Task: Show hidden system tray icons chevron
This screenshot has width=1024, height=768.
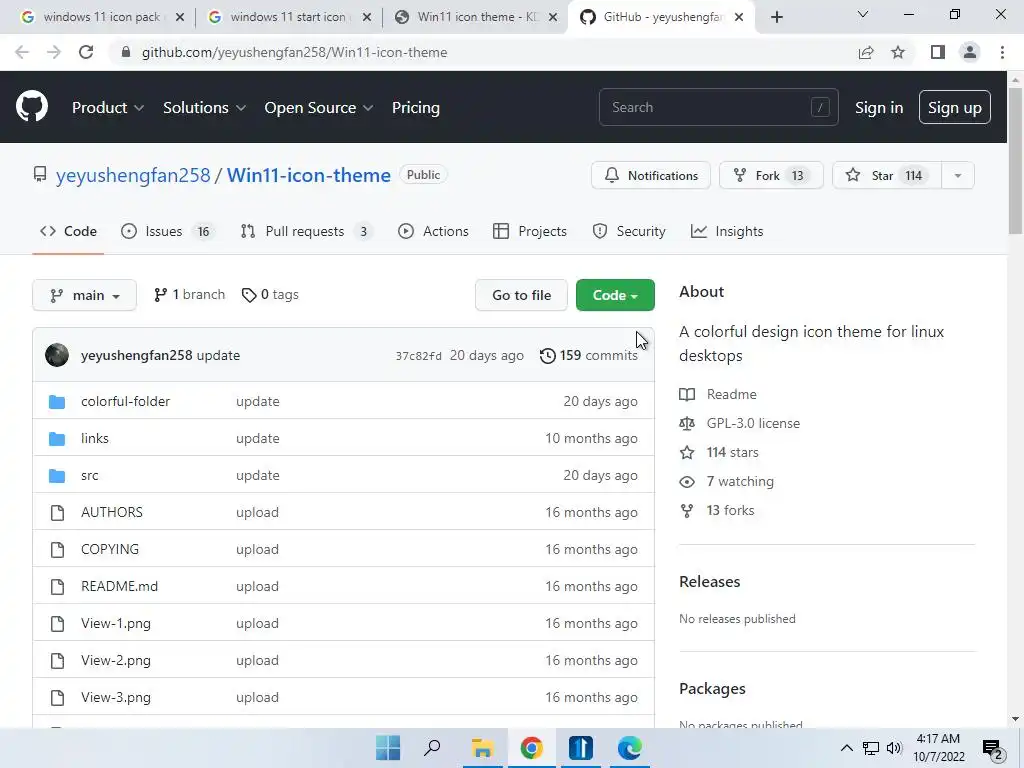Action: click(846, 748)
